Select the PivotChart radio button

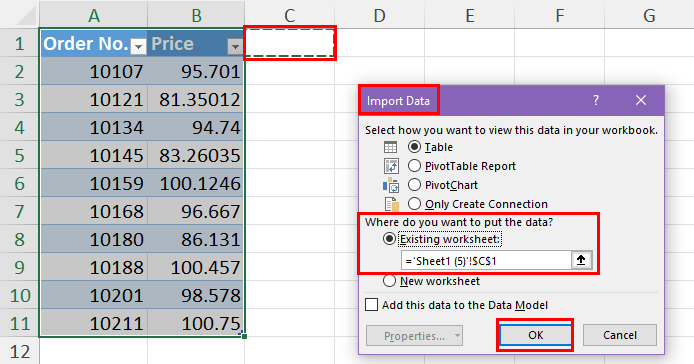click(x=414, y=185)
